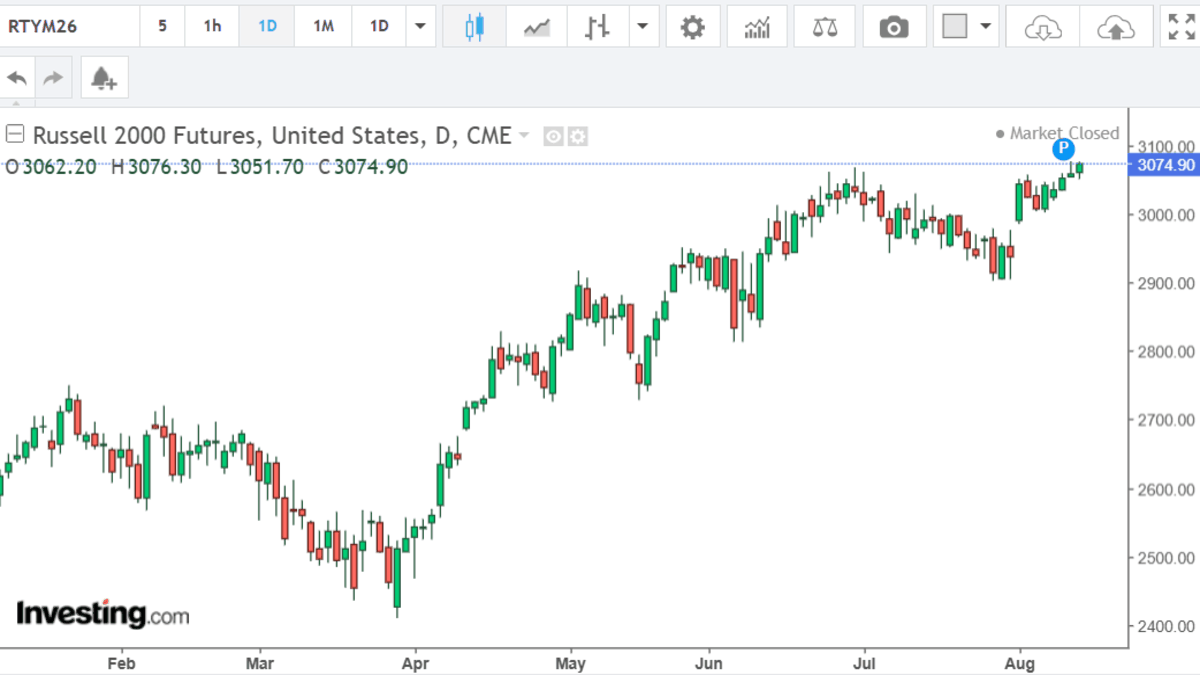Expand the layout options dropdown arrow
The width and height of the screenshot is (1200, 675).
987,27
